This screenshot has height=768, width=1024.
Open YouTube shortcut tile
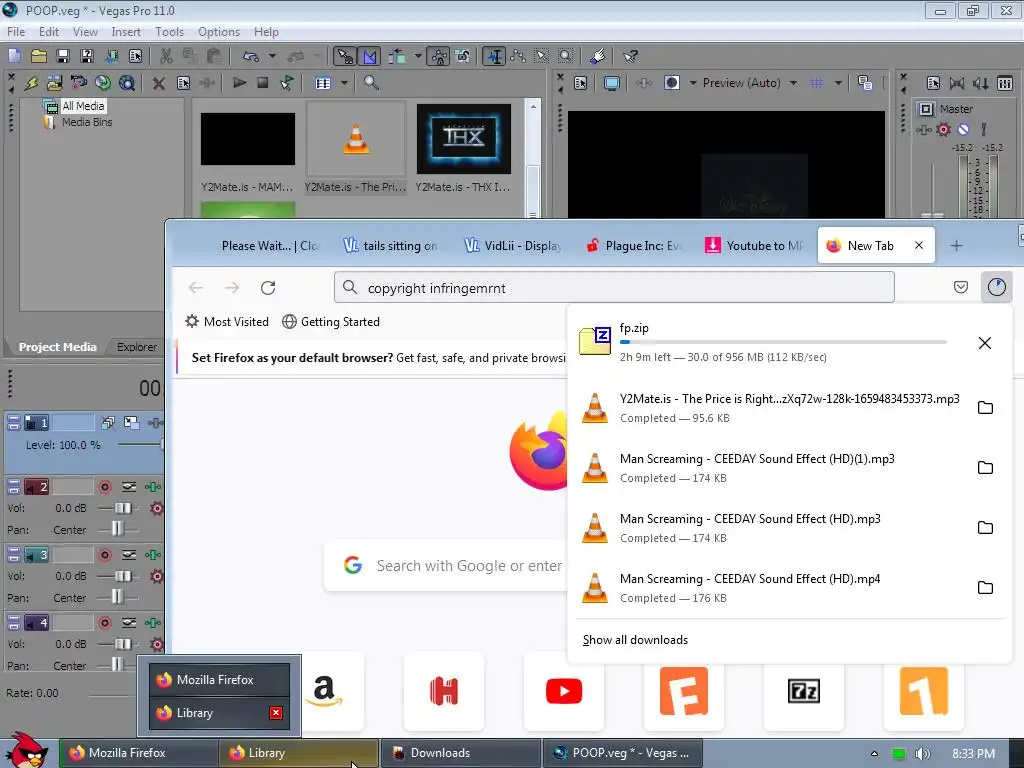click(564, 691)
